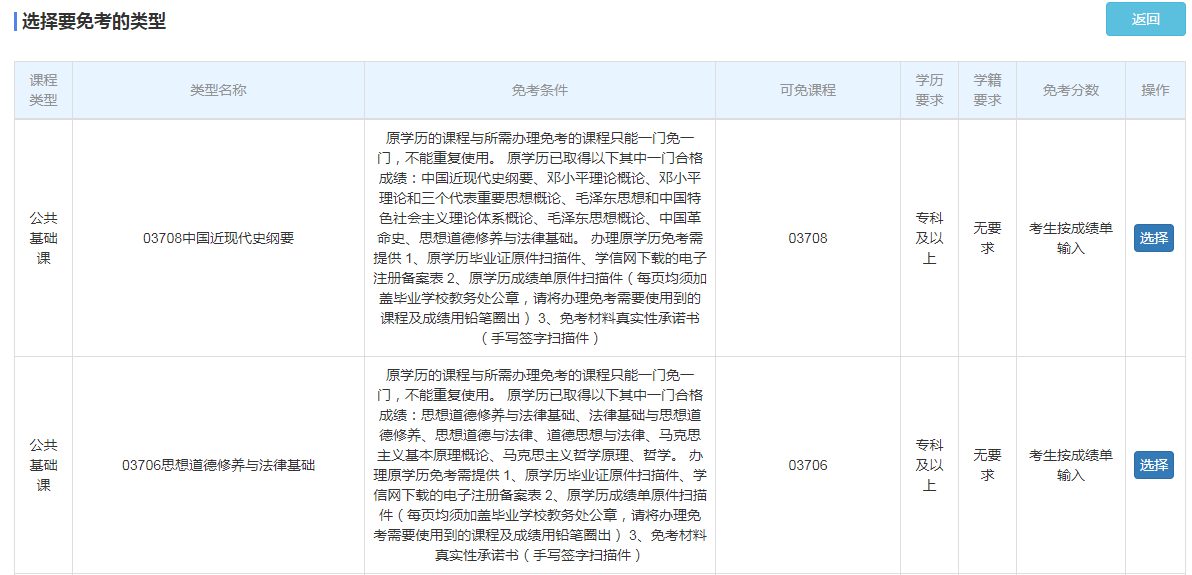The height and width of the screenshot is (575, 1192).
Task: Click the 返回 button at top right
Action: point(1144,19)
